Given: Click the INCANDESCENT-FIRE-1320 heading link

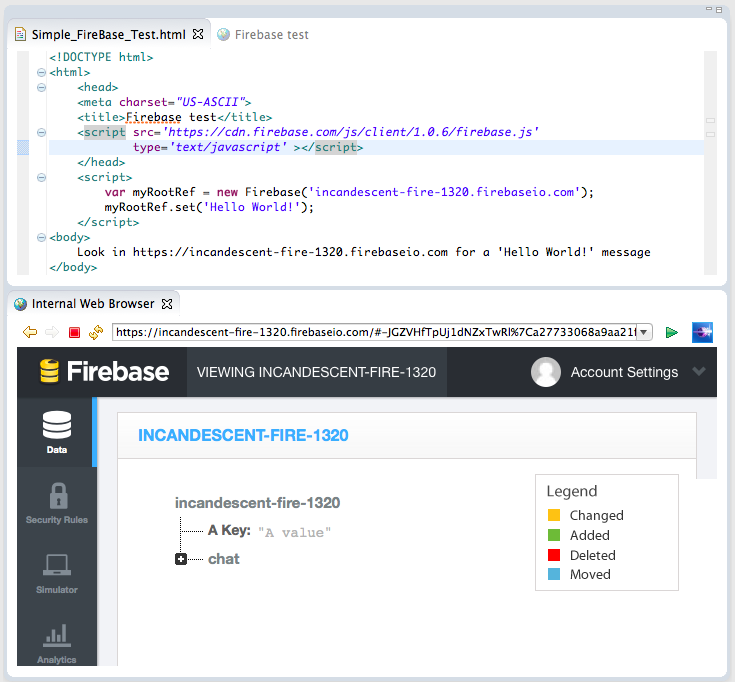Looking at the screenshot, I should tap(243, 435).
